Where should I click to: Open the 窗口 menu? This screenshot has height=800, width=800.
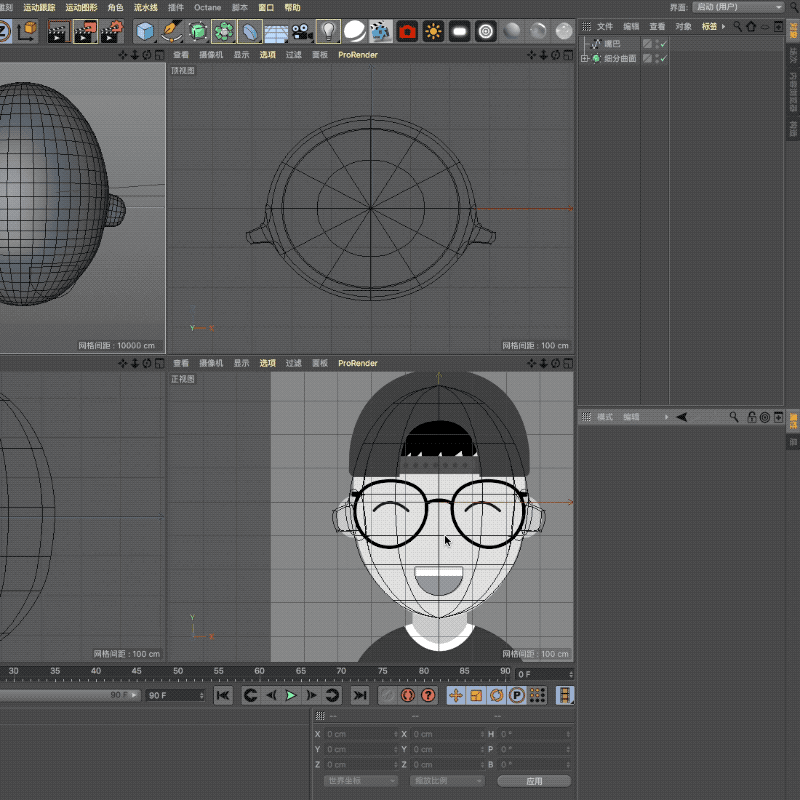266,7
